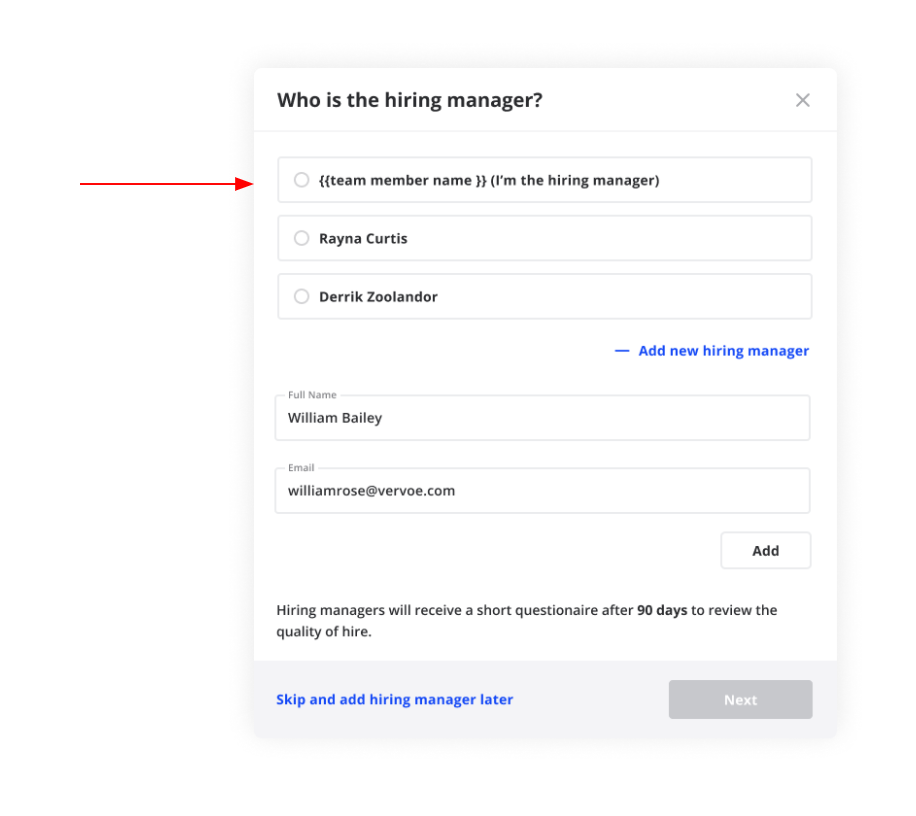Click the "Who is the hiring manager?" title
The height and width of the screenshot is (816, 916).
click(410, 100)
